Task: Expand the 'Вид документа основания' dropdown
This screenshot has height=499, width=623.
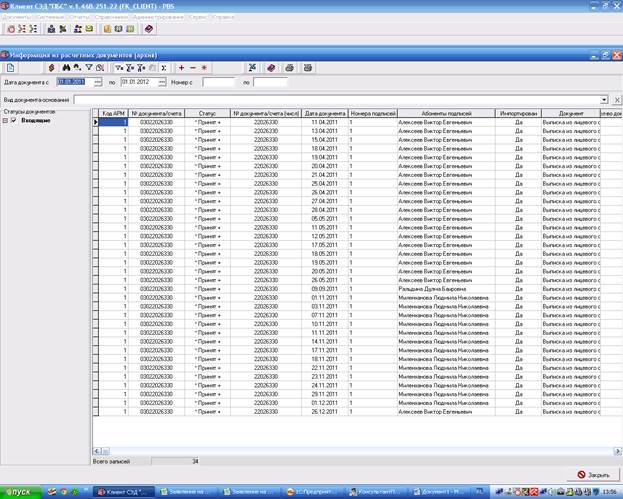Action: [x=604, y=100]
